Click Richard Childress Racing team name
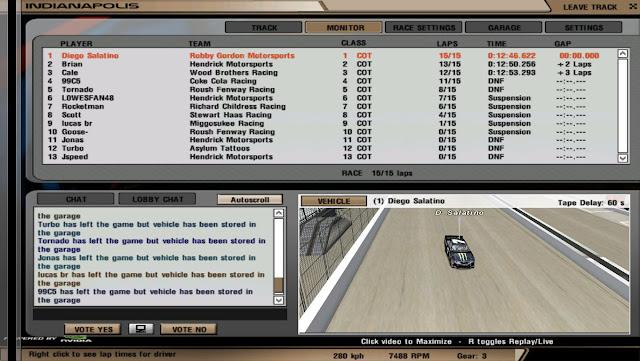This screenshot has width=640, height=361. (238, 106)
